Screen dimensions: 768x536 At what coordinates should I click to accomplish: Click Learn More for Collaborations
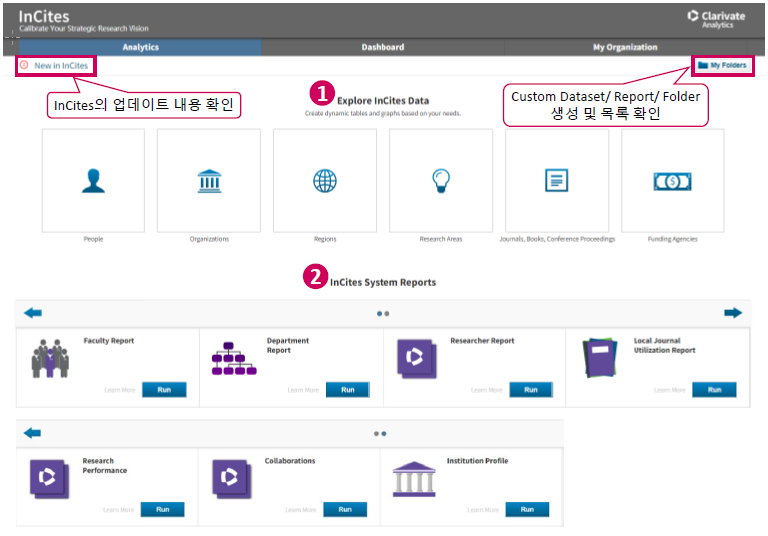tap(301, 510)
